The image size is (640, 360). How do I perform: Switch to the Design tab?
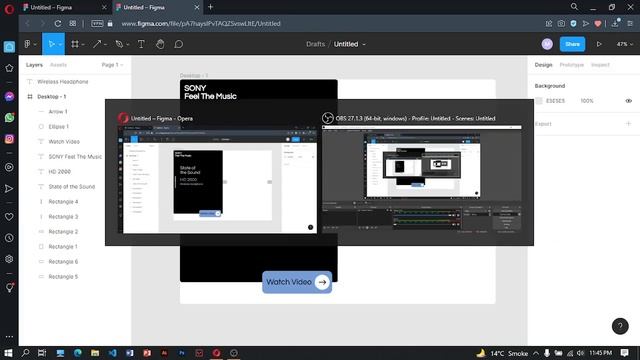click(x=543, y=65)
